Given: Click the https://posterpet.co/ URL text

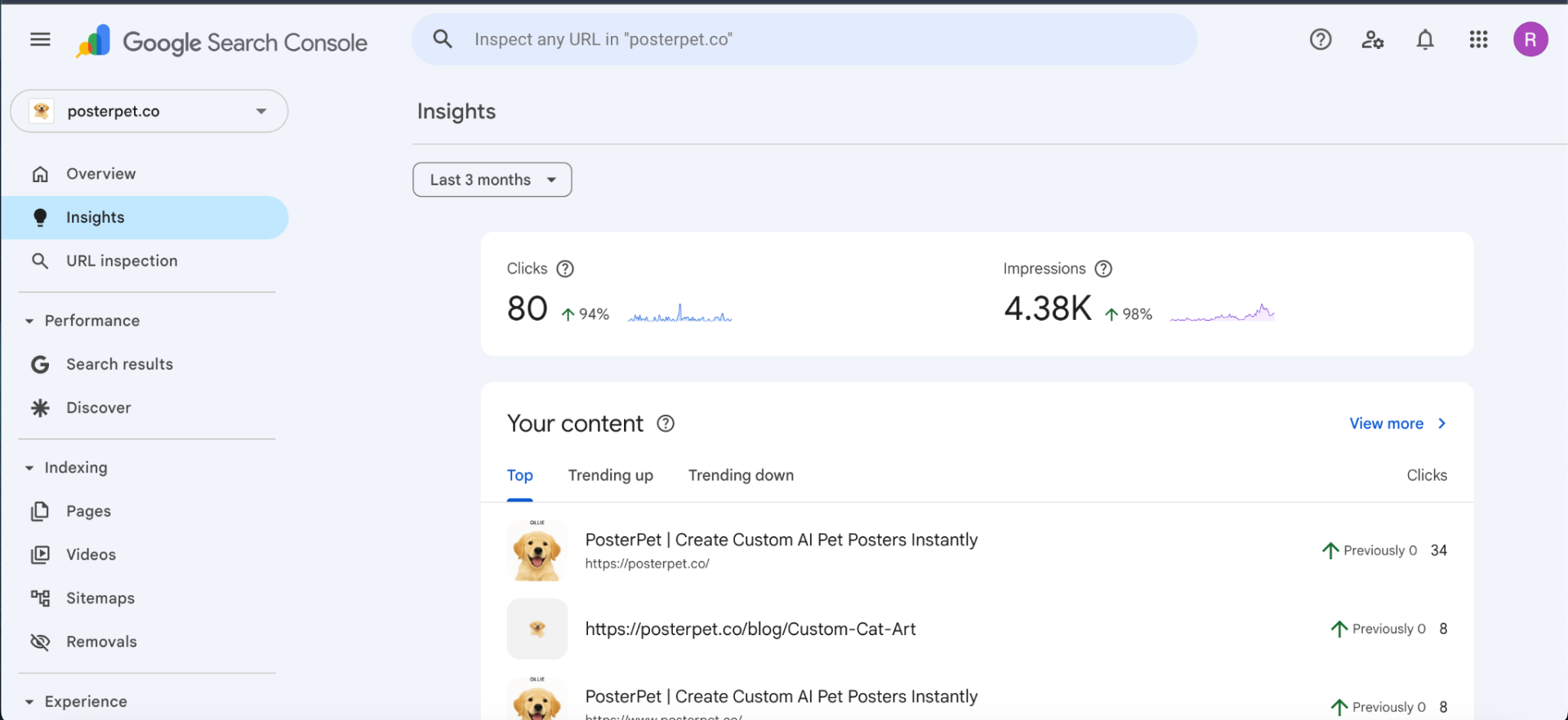Looking at the screenshot, I should [647, 563].
